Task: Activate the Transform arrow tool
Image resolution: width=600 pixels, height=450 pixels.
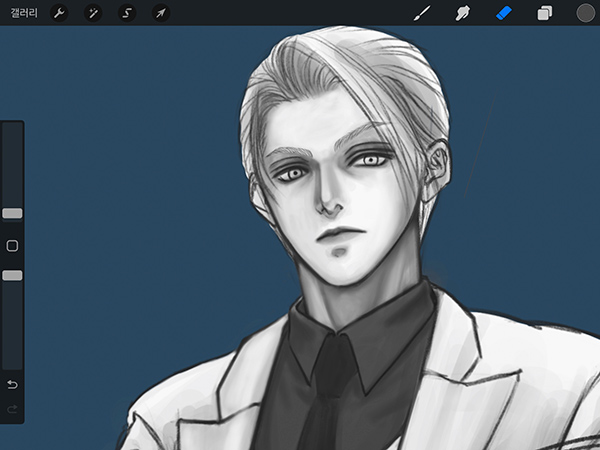Action: (161, 13)
